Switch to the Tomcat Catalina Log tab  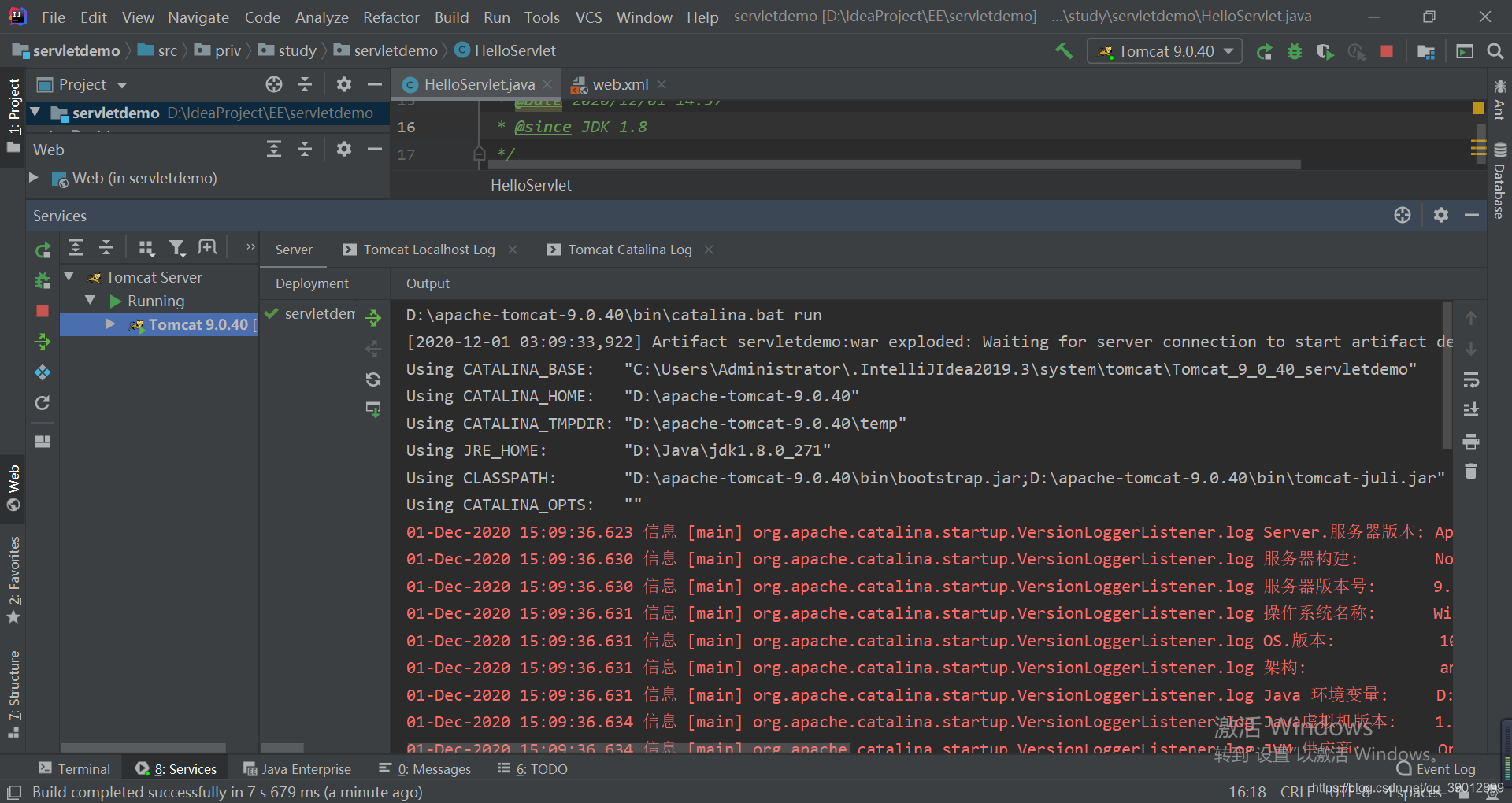click(x=630, y=250)
